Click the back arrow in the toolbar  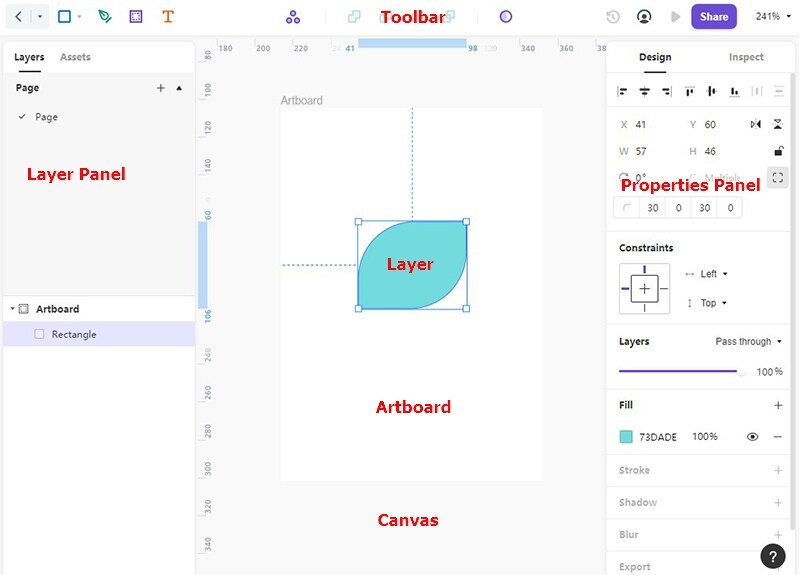(18, 16)
